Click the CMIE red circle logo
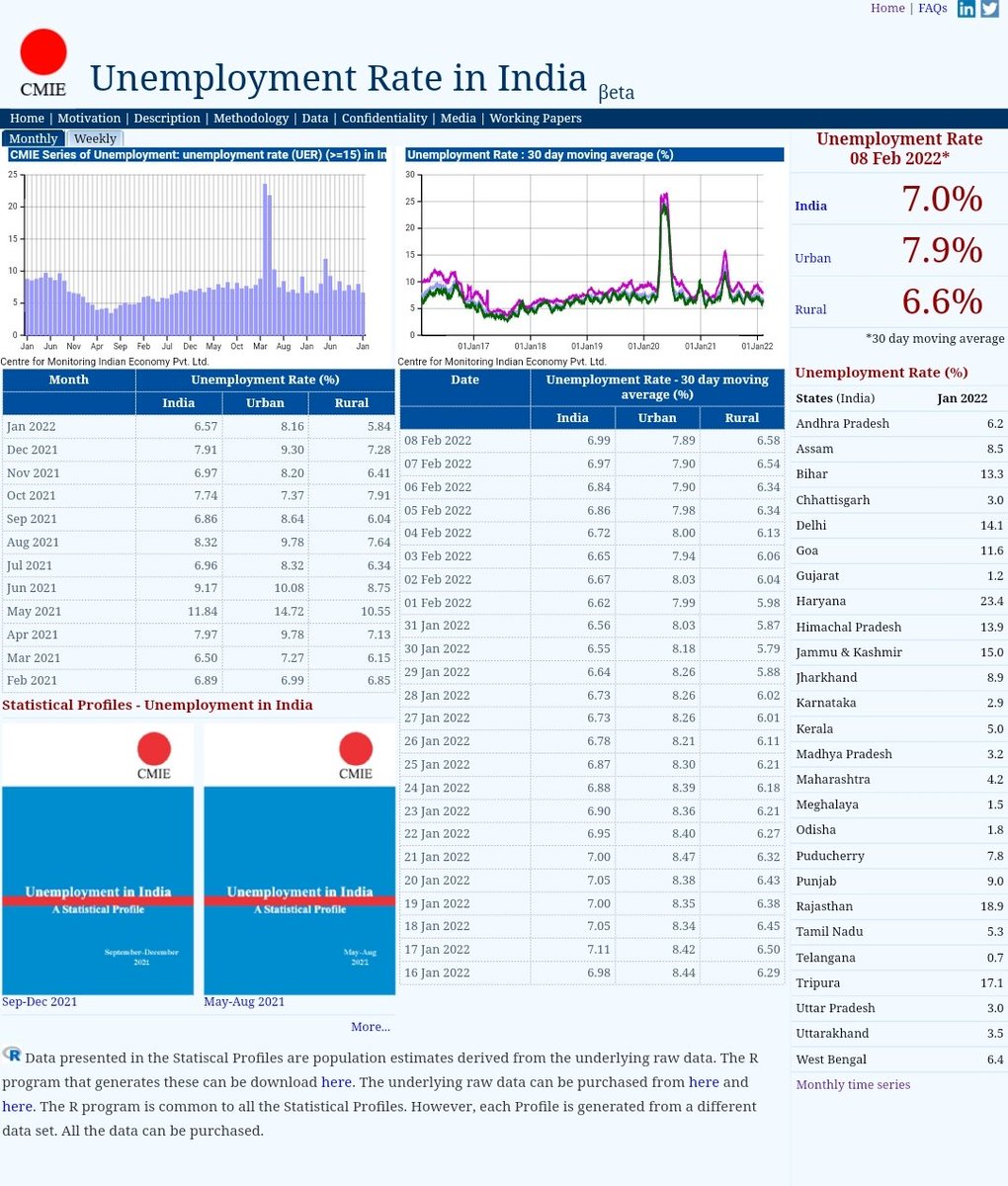The height and width of the screenshot is (1186, 1008). point(42,52)
